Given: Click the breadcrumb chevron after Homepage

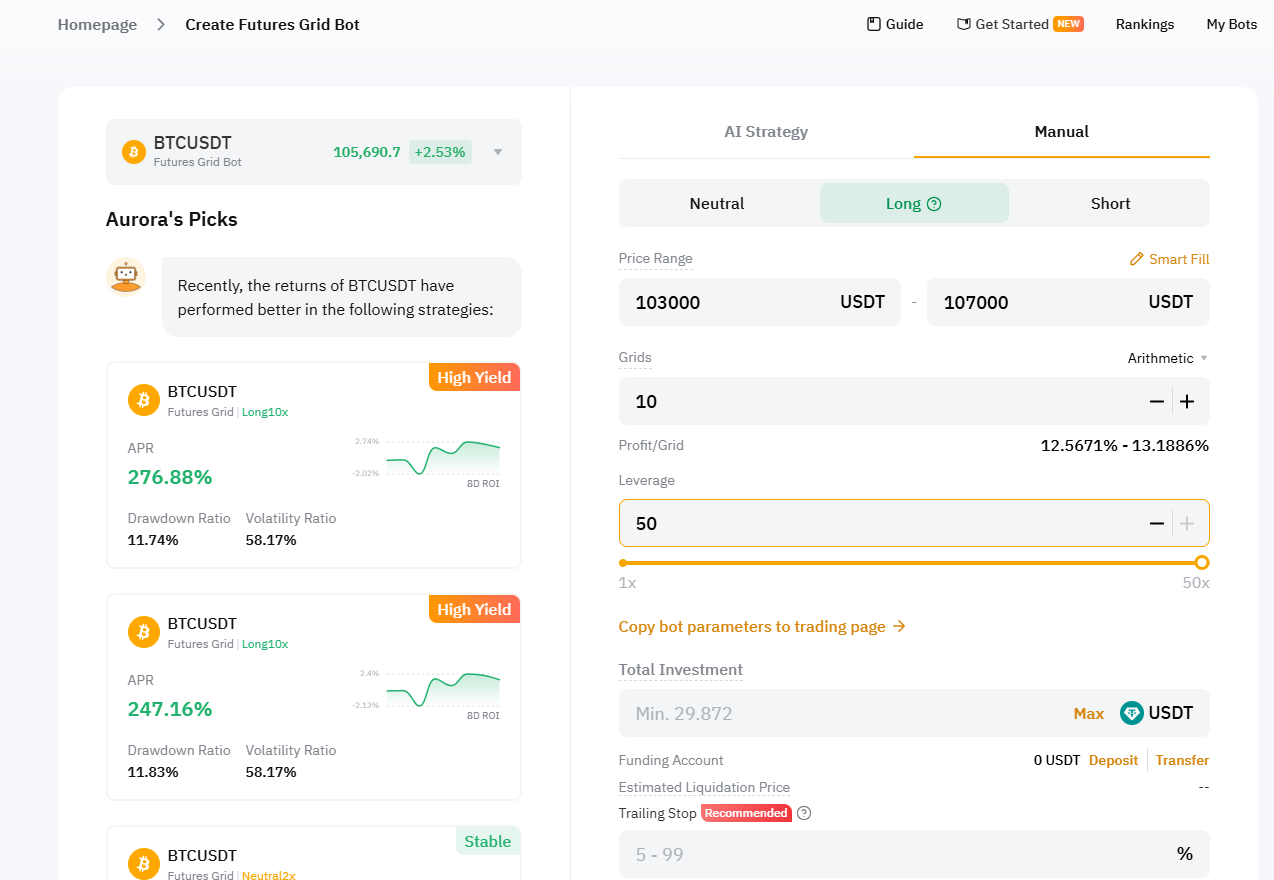Looking at the screenshot, I should 161,24.
